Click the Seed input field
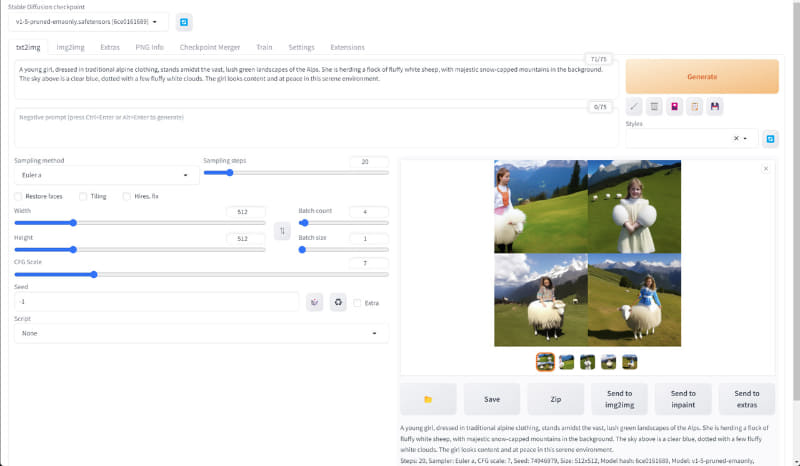Screen dimensions: 800x466 pos(157,302)
